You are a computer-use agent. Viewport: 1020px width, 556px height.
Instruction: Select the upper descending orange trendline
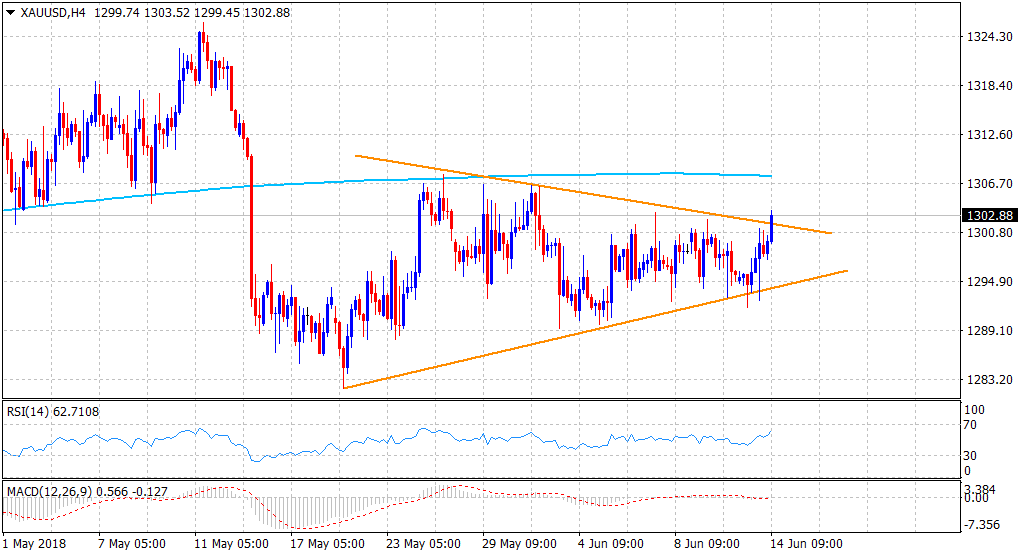pyautogui.click(x=600, y=197)
